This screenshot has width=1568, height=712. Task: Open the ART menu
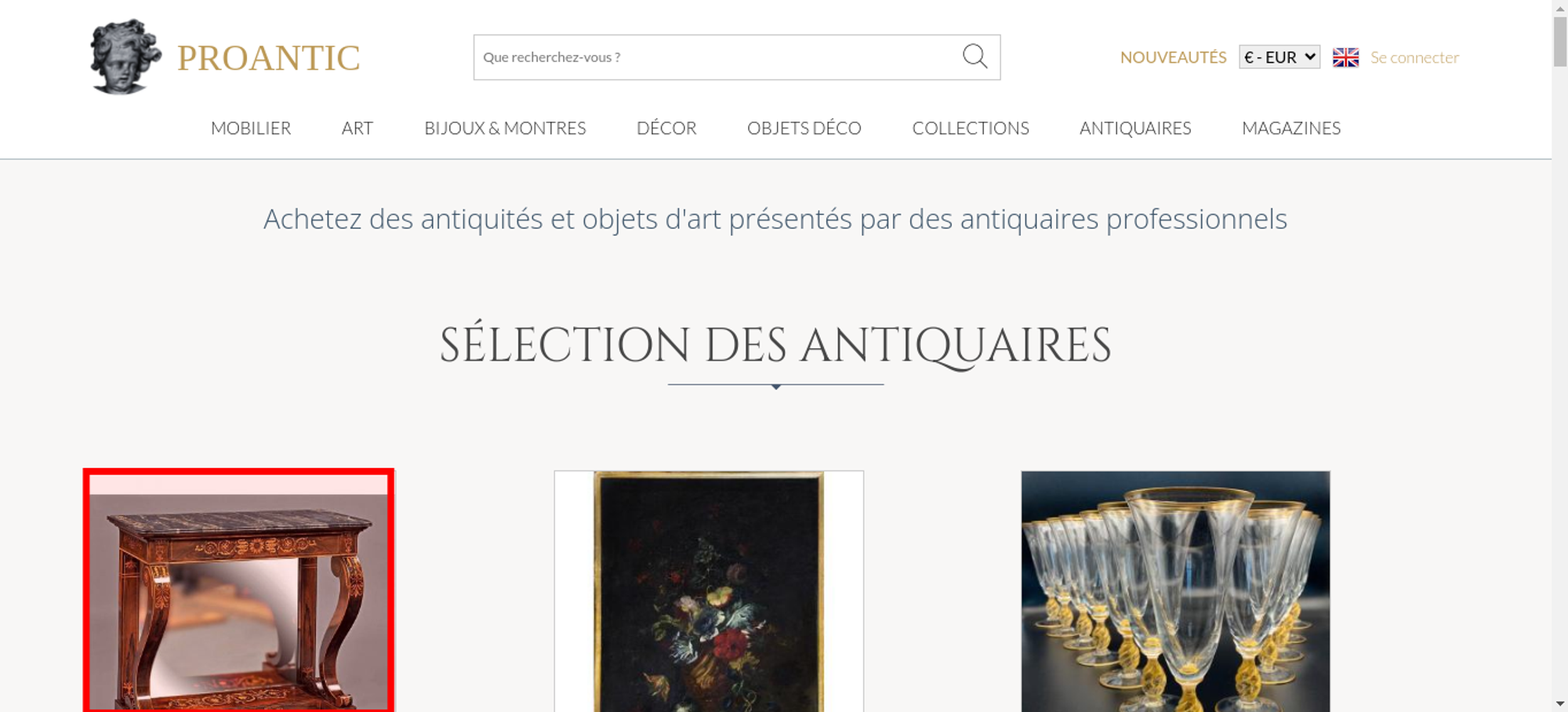click(358, 128)
